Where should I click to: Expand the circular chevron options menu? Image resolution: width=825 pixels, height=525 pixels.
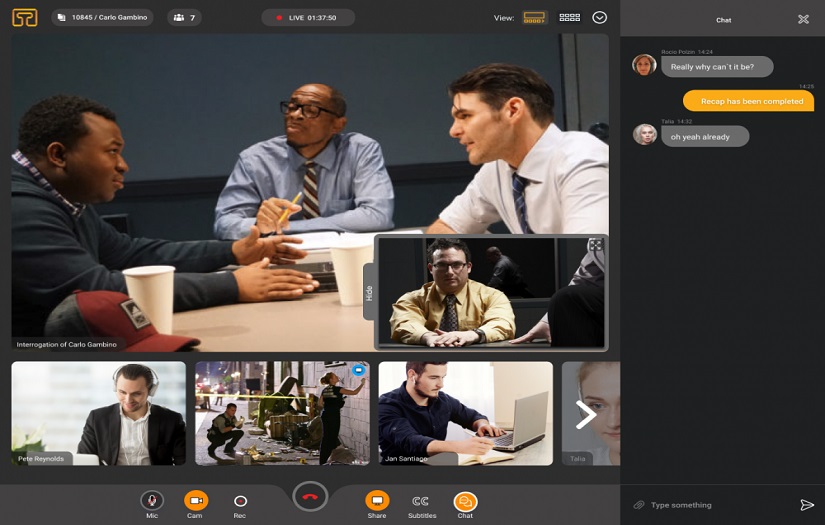pos(599,17)
